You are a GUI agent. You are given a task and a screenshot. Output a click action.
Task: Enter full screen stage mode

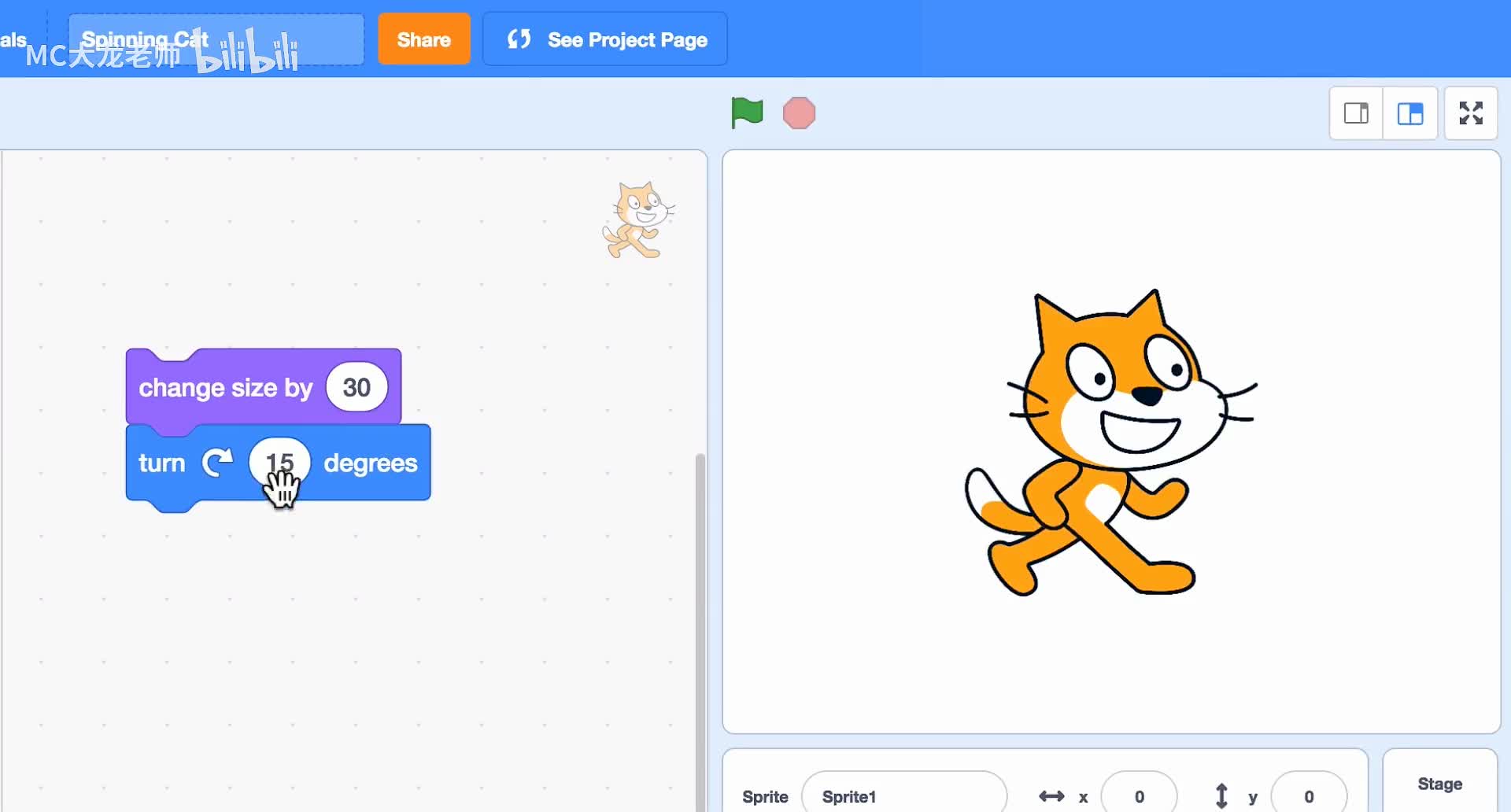[1471, 113]
